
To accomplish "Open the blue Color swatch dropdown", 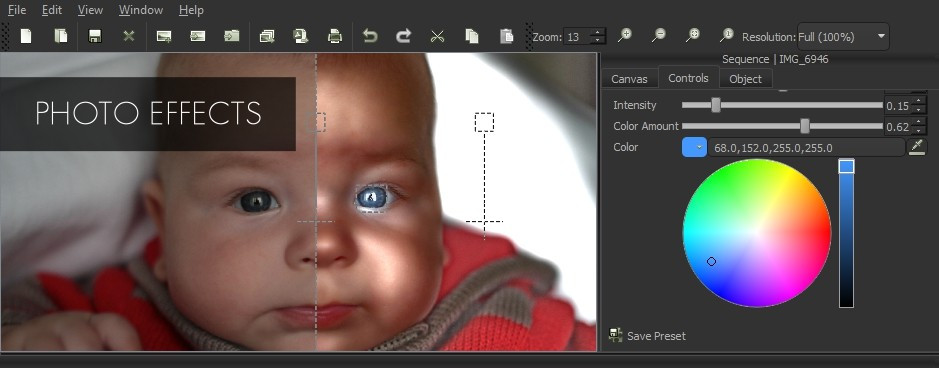I will (694, 147).
